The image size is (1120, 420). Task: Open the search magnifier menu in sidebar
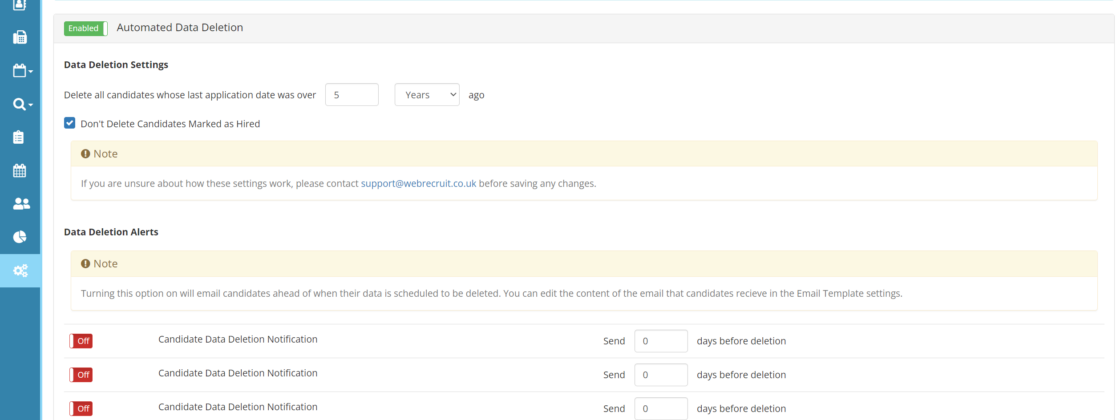coord(21,104)
